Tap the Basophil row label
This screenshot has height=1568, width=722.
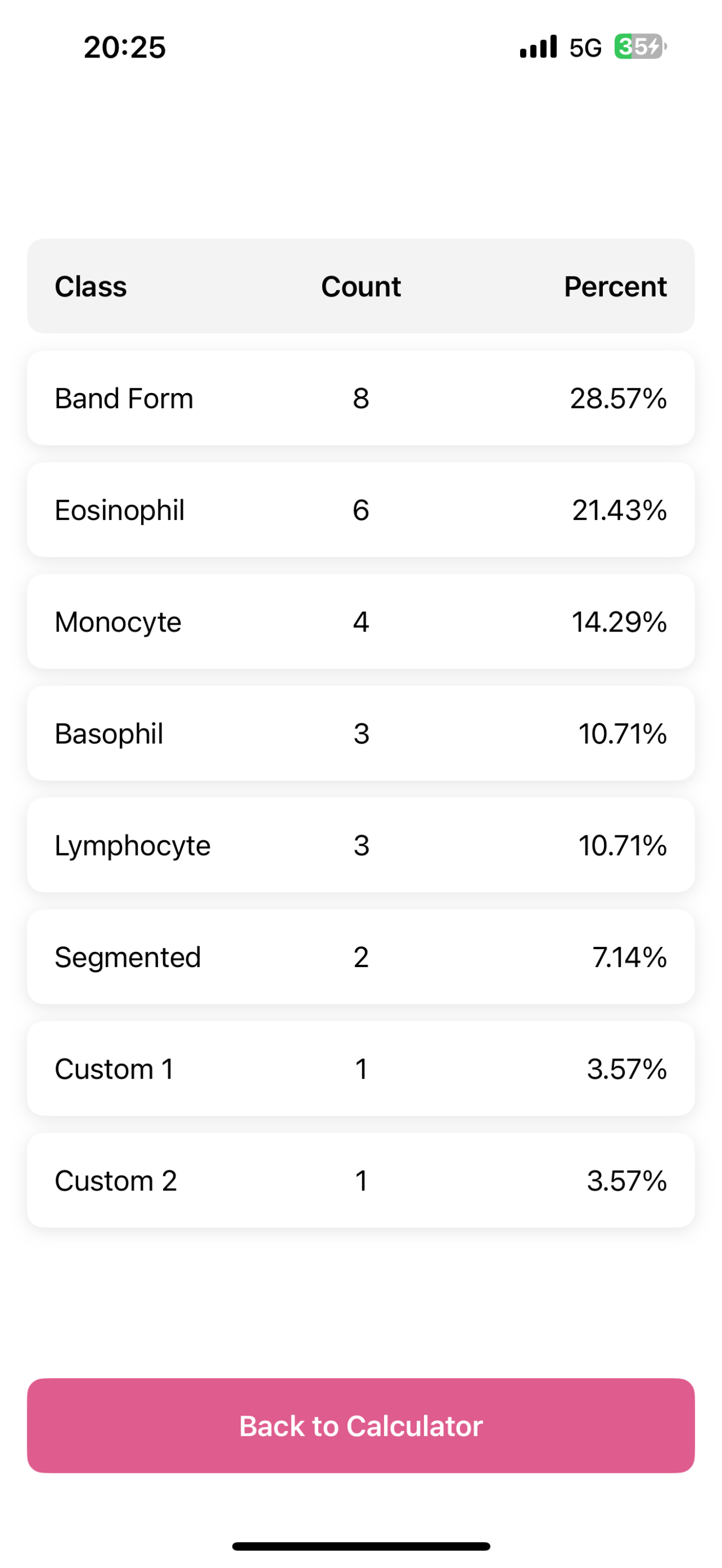109,734
